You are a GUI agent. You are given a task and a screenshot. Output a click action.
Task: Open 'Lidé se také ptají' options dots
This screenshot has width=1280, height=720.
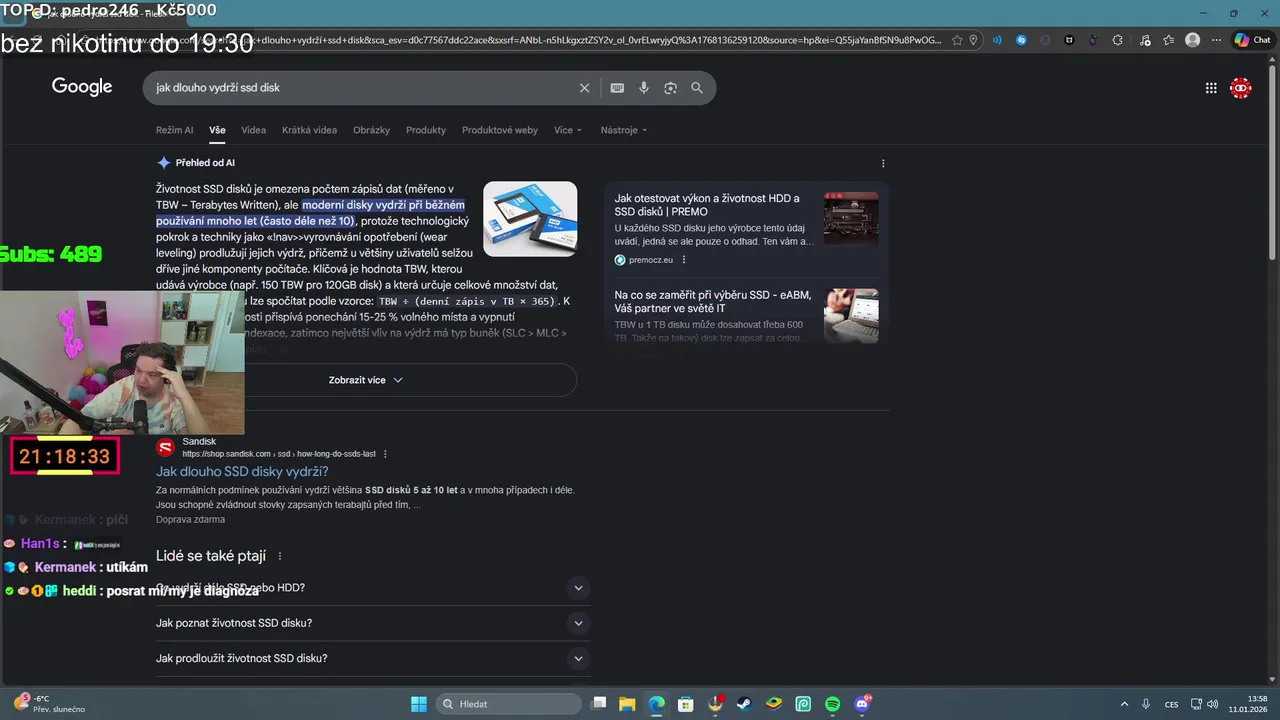pos(280,556)
